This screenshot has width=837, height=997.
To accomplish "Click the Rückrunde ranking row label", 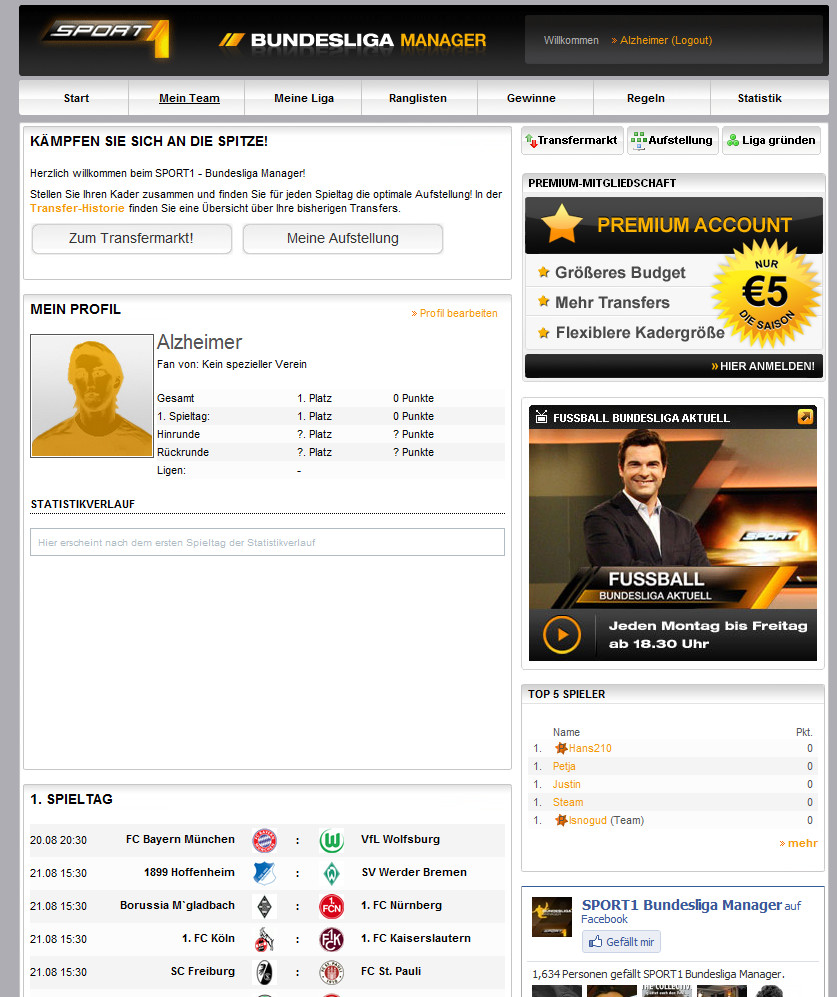I will [x=183, y=452].
